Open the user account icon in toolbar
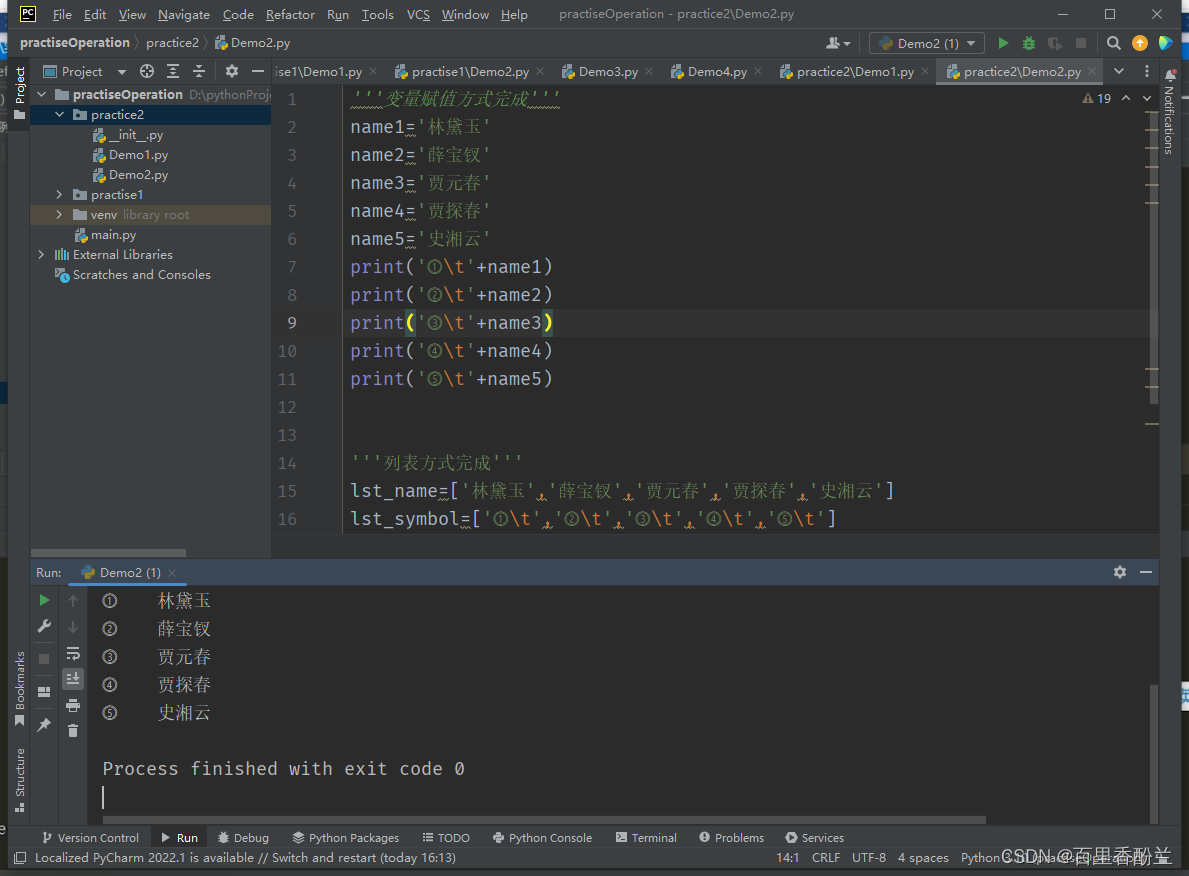Image resolution: width=1189 pixels, height=876 pixels. (x=837, y=43)
